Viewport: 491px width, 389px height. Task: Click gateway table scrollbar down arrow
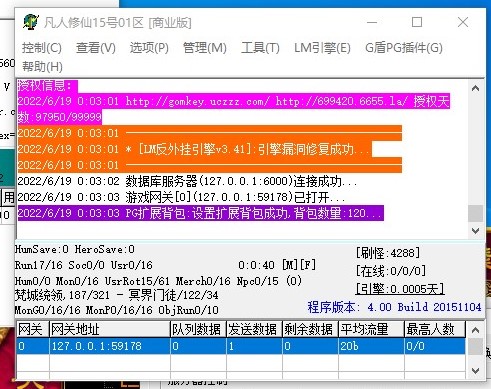pyautogui.click(x=476, y=370)
